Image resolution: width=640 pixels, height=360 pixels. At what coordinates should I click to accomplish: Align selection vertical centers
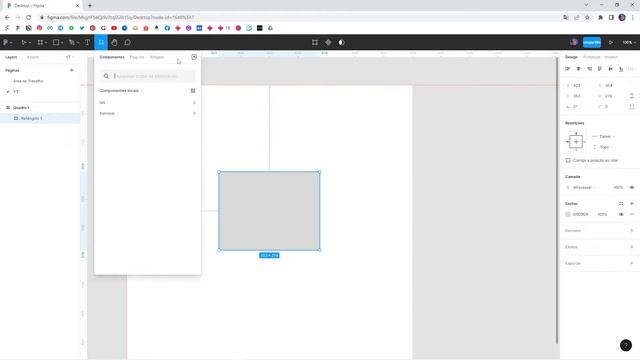pyautogui.click(x=611, y=69)
